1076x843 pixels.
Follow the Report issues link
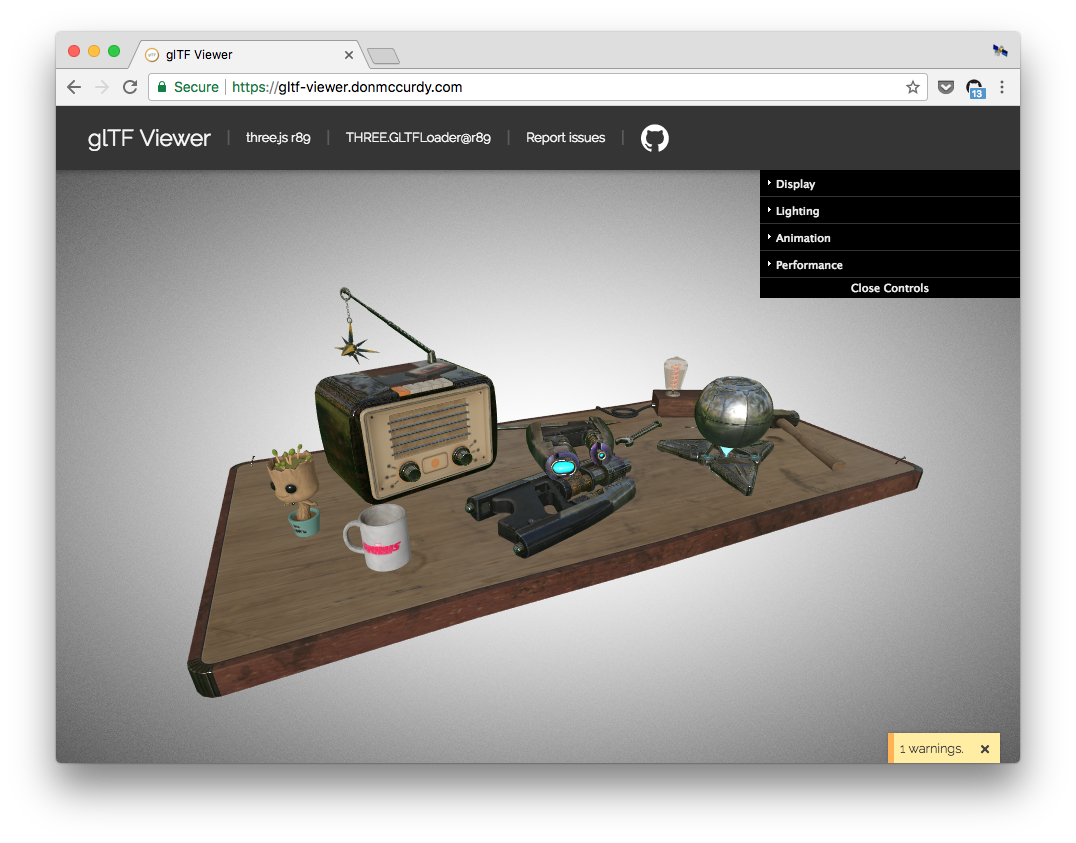click(565, 137)
